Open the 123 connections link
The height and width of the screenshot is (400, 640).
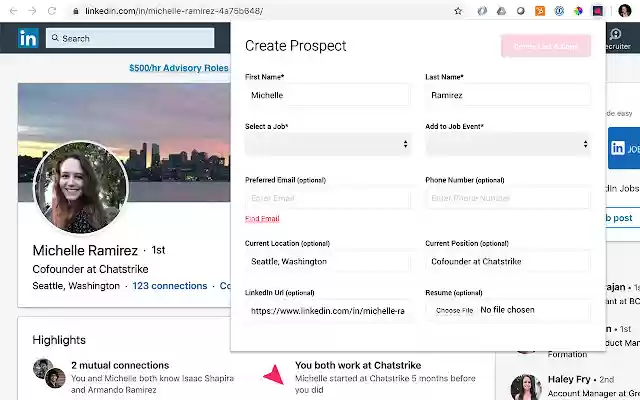(170, 286)
